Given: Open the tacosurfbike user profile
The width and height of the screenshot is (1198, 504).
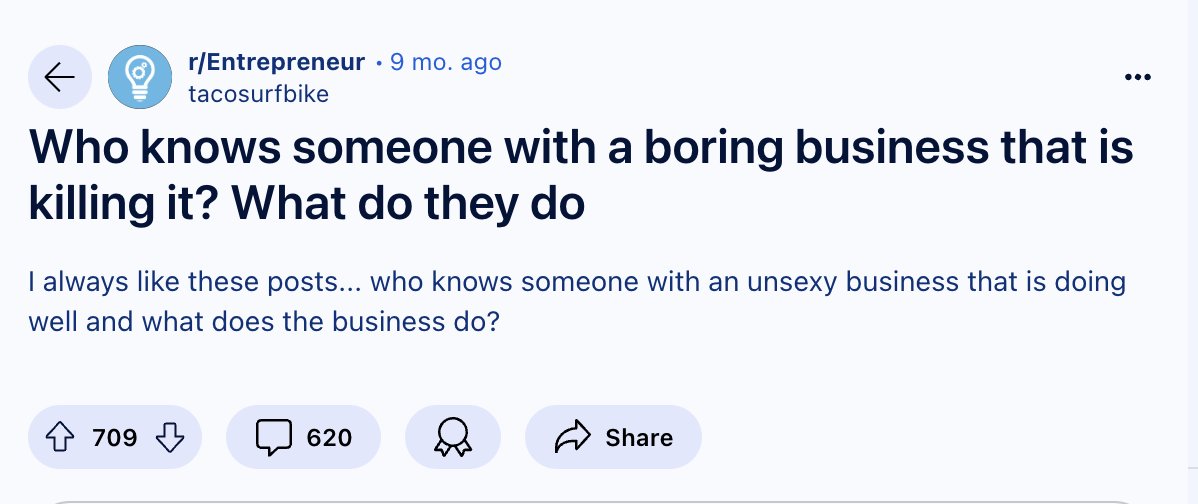Looking at the screenshot, I should [258, 94].
